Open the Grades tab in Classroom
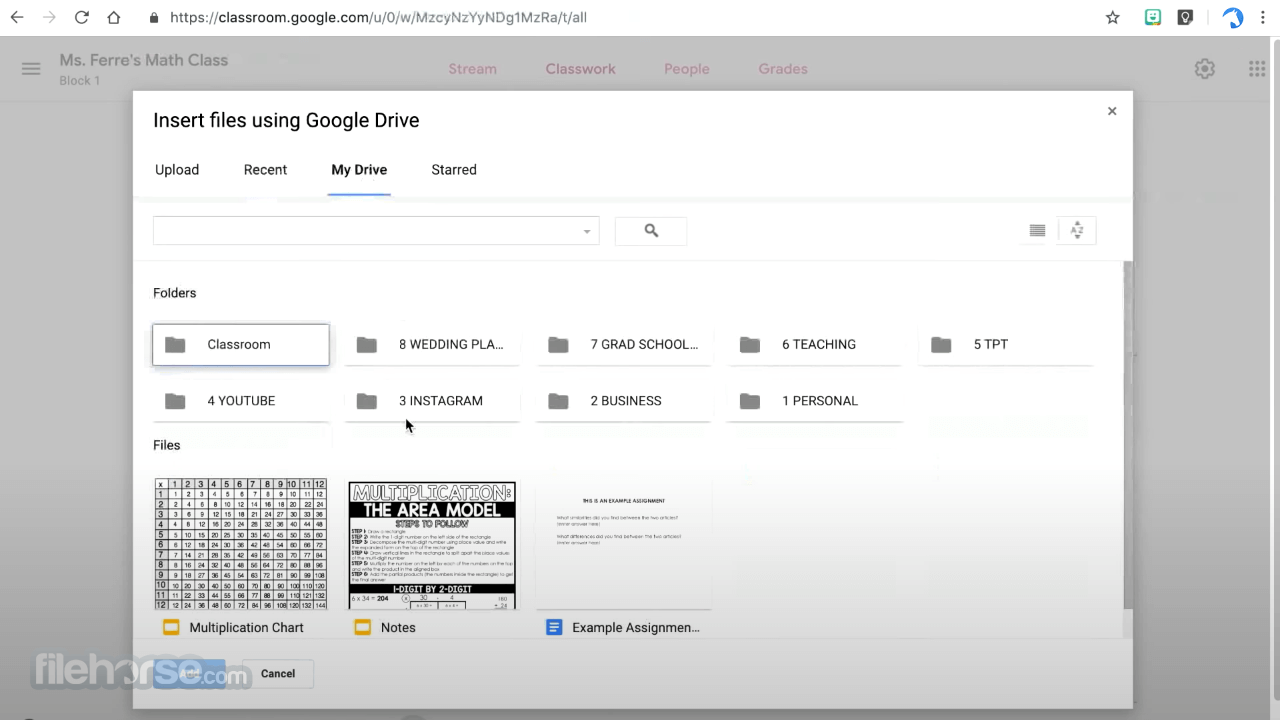1280x720 pixels. (783, 69)
